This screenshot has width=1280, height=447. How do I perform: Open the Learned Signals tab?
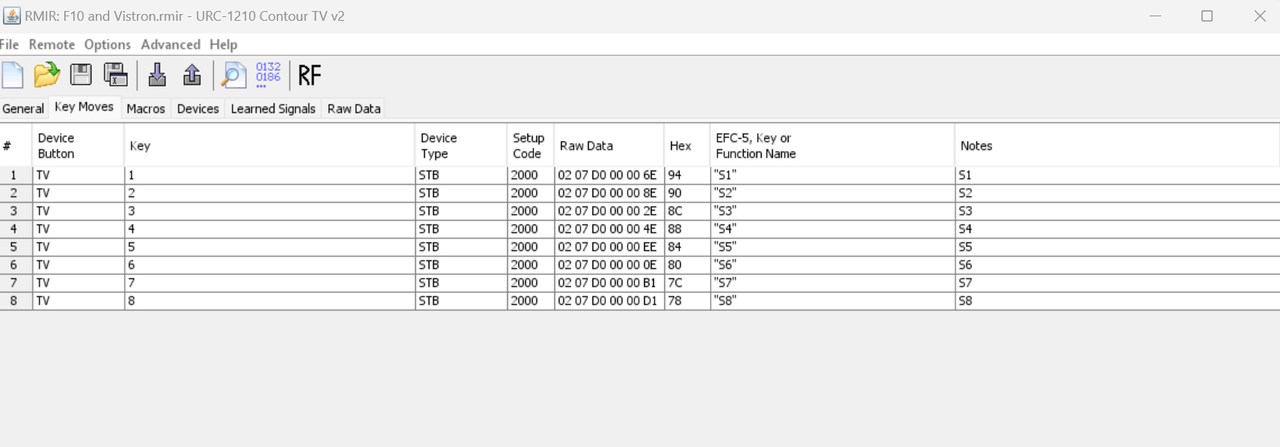coord(273,109)
